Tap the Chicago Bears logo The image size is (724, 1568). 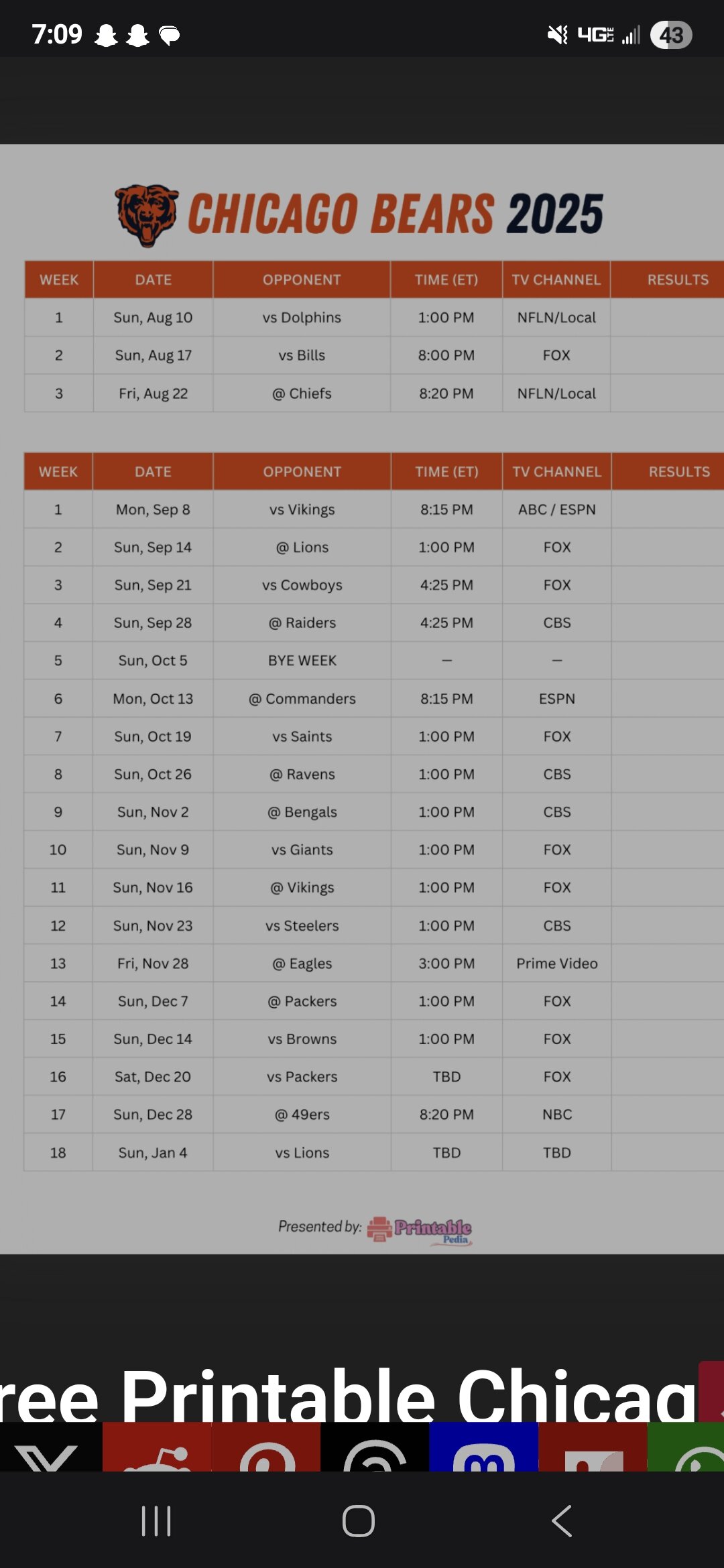(146, 215)
